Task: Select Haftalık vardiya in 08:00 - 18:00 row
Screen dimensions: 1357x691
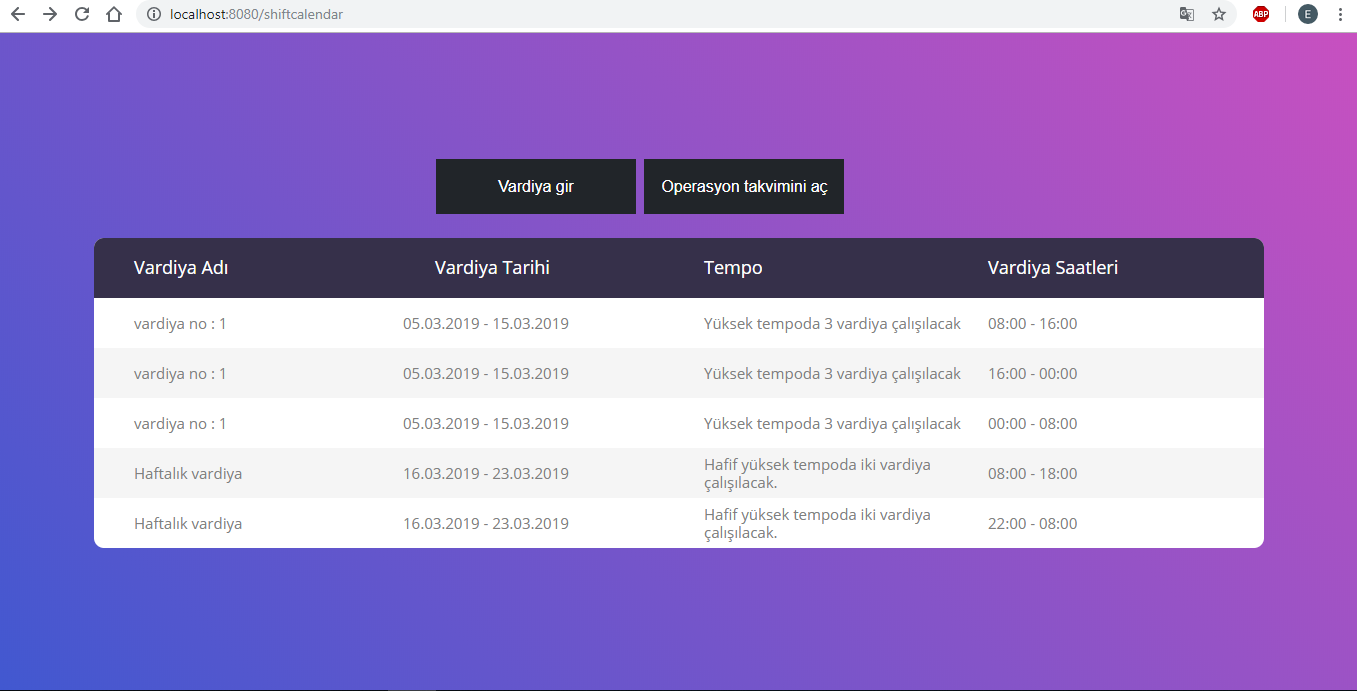Action: tap(188, 474)
